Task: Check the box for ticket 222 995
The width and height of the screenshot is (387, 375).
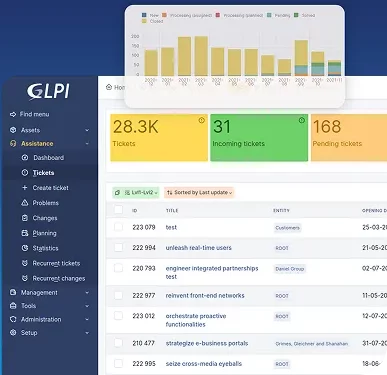Action: pos(118,363)
